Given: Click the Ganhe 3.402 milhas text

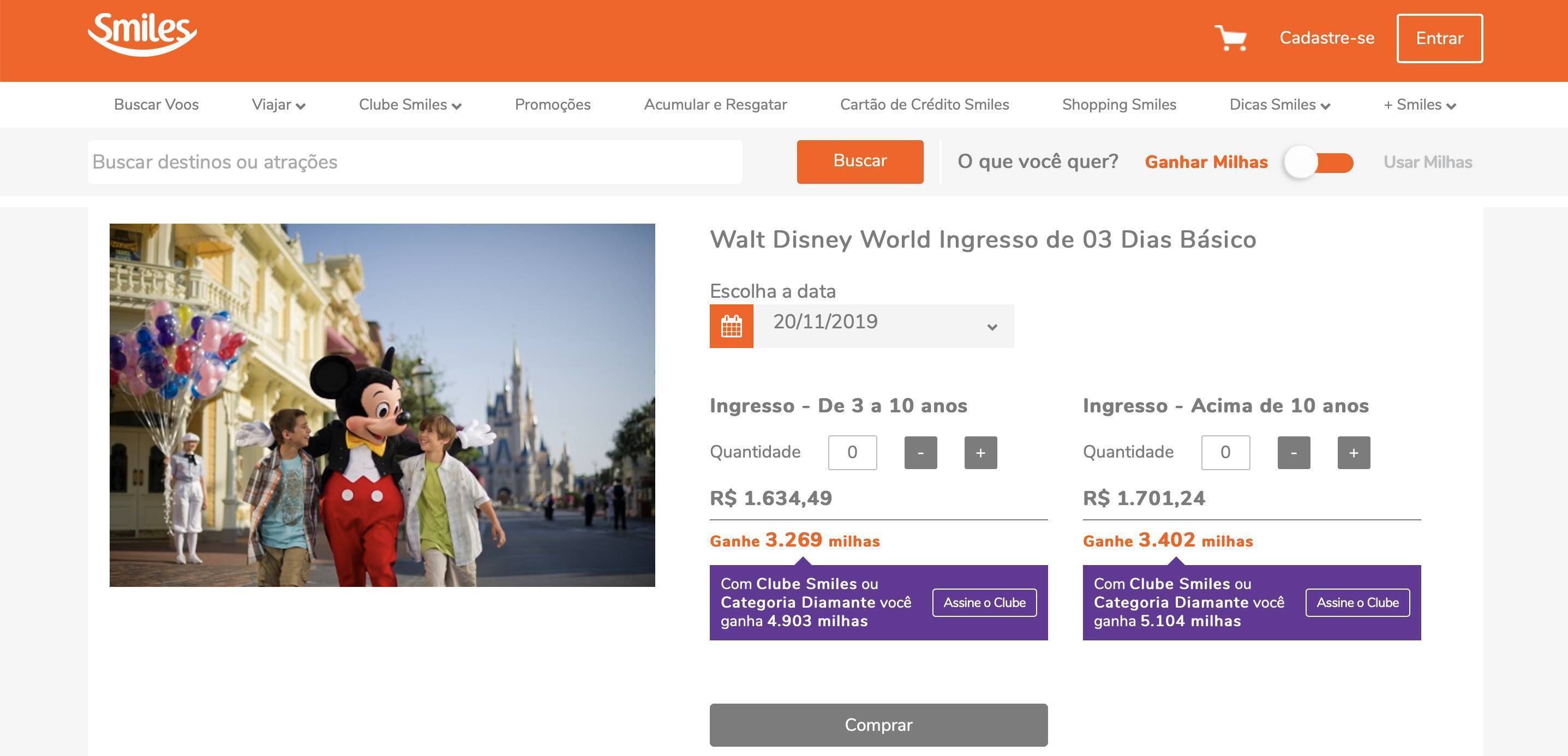Looking at the screenshot, I should pyautogui.click(x=1168, y=540).
